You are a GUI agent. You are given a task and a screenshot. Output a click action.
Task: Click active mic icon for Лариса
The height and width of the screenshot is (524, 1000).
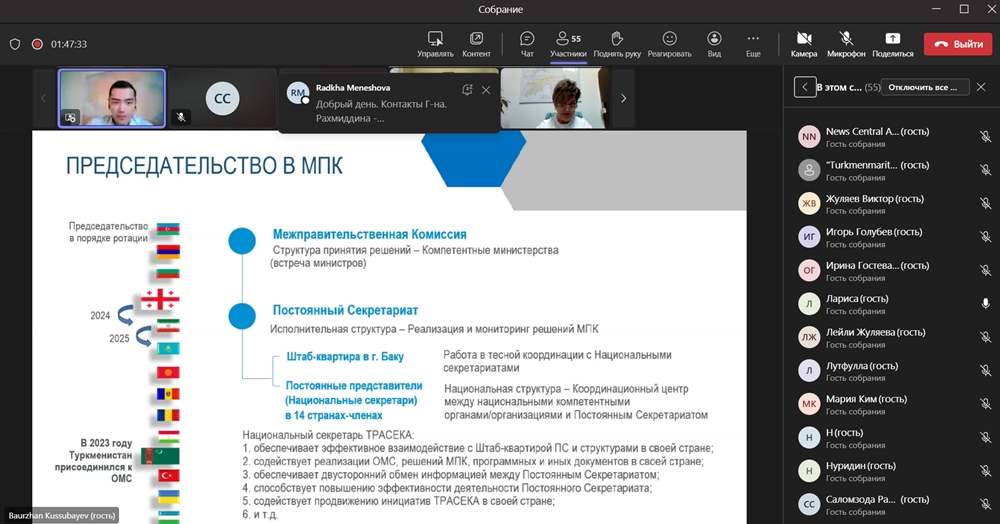pos(985,303)
